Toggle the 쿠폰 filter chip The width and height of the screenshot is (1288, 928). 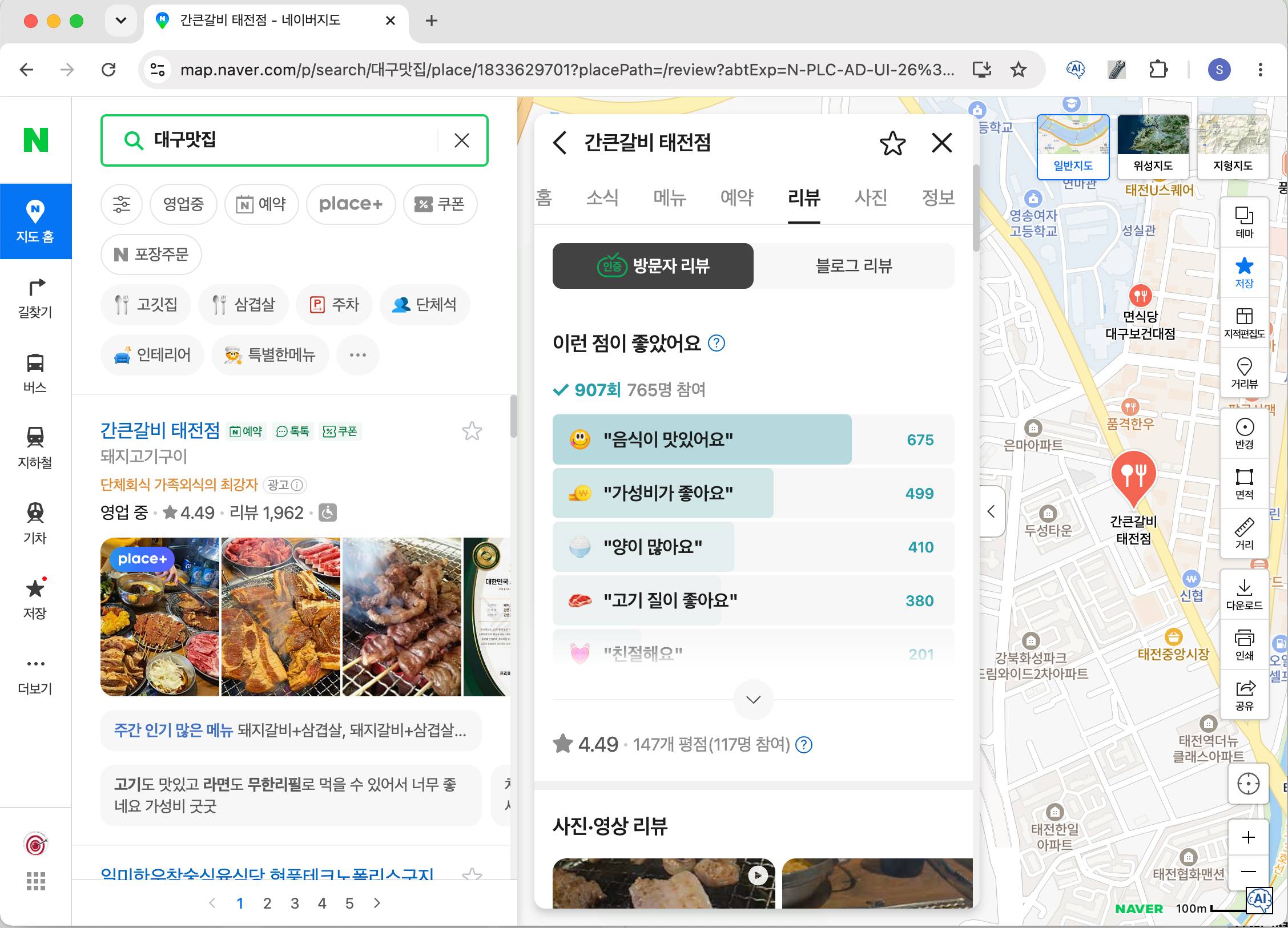coord(440,204)
